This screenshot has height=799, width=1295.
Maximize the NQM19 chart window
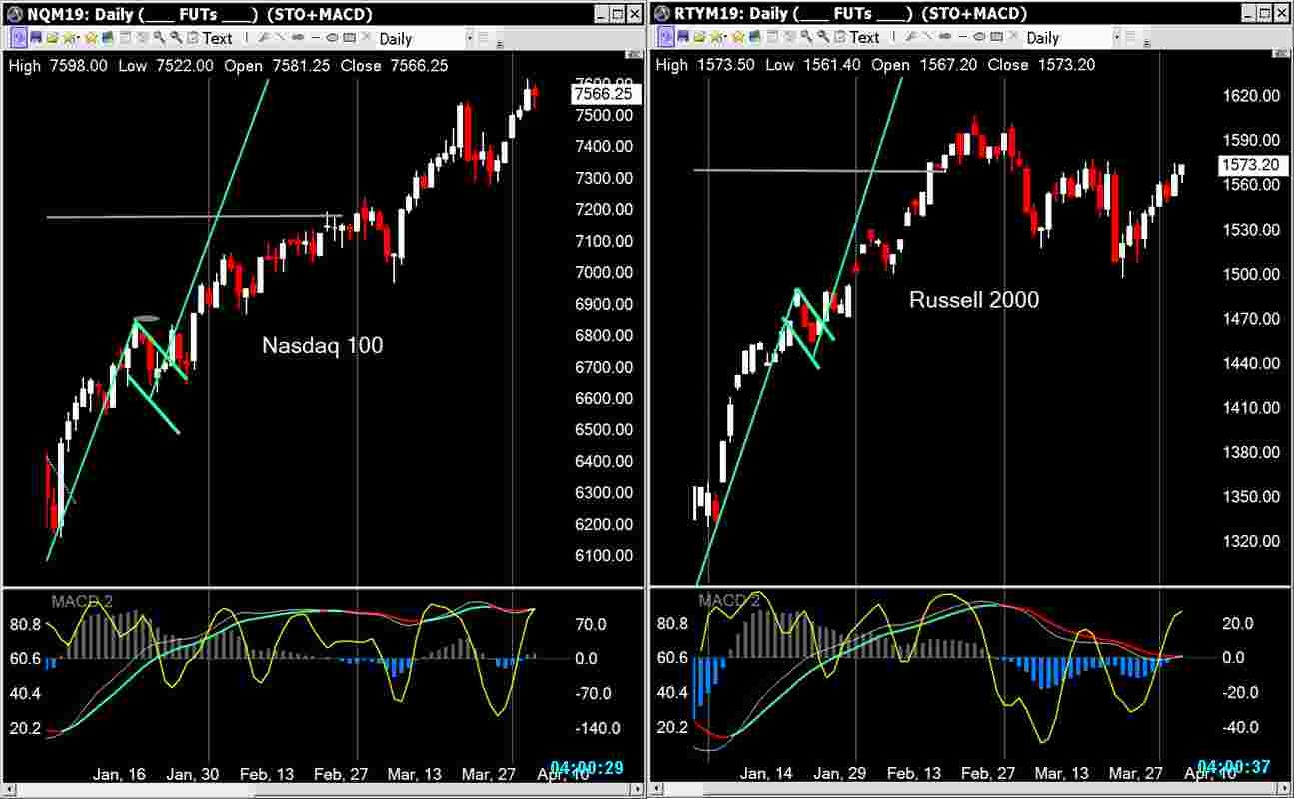coord(617,14)
